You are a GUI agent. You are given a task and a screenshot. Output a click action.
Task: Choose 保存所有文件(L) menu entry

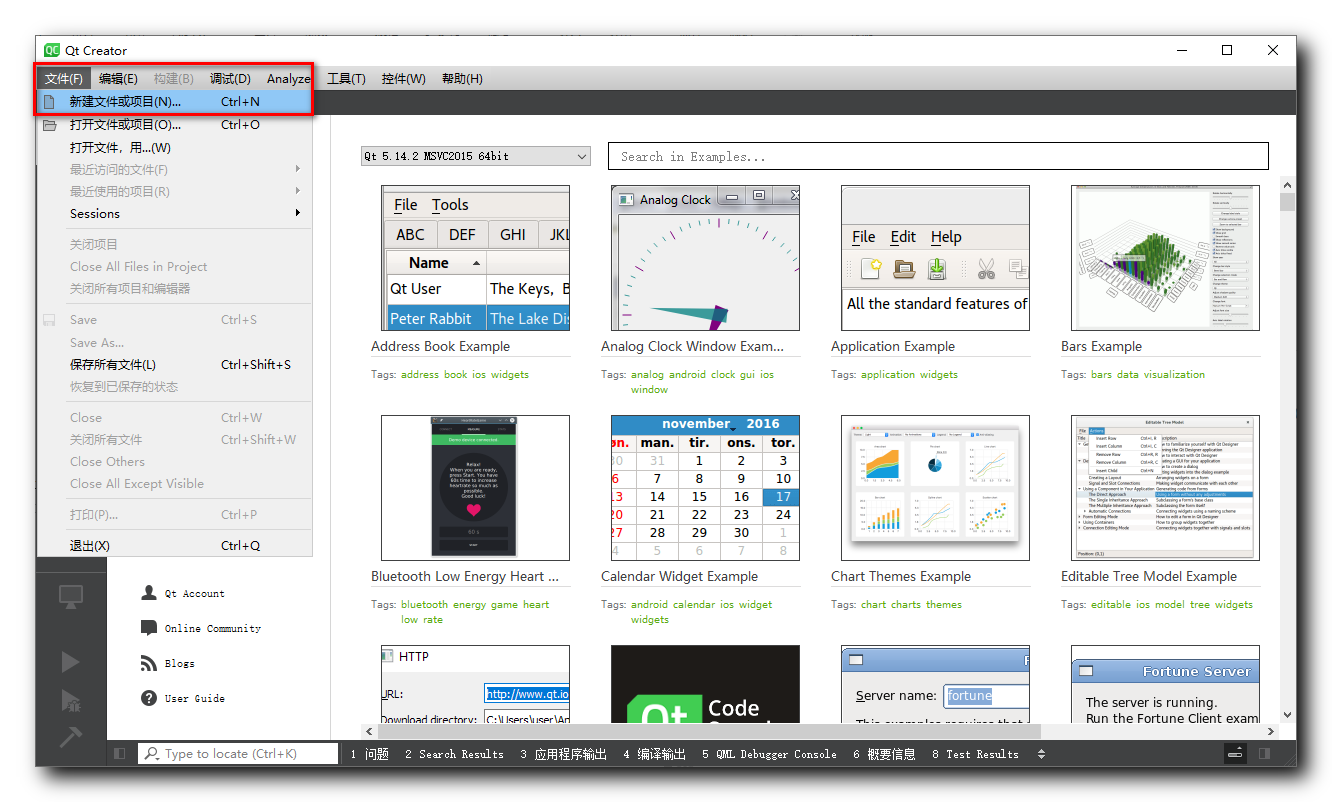click(x=175, y=364)
